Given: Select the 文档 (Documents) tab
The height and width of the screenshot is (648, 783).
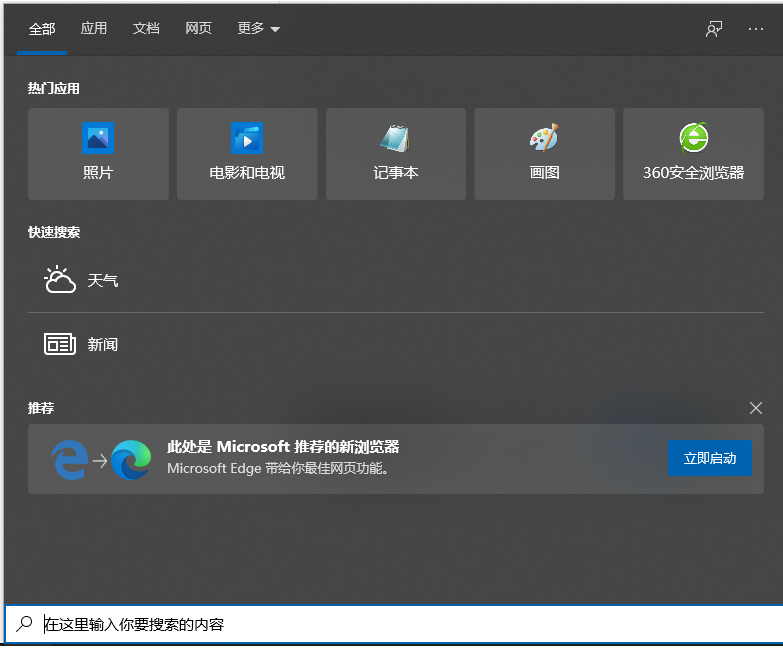Looking at the screenshot, I should [146, 29].
